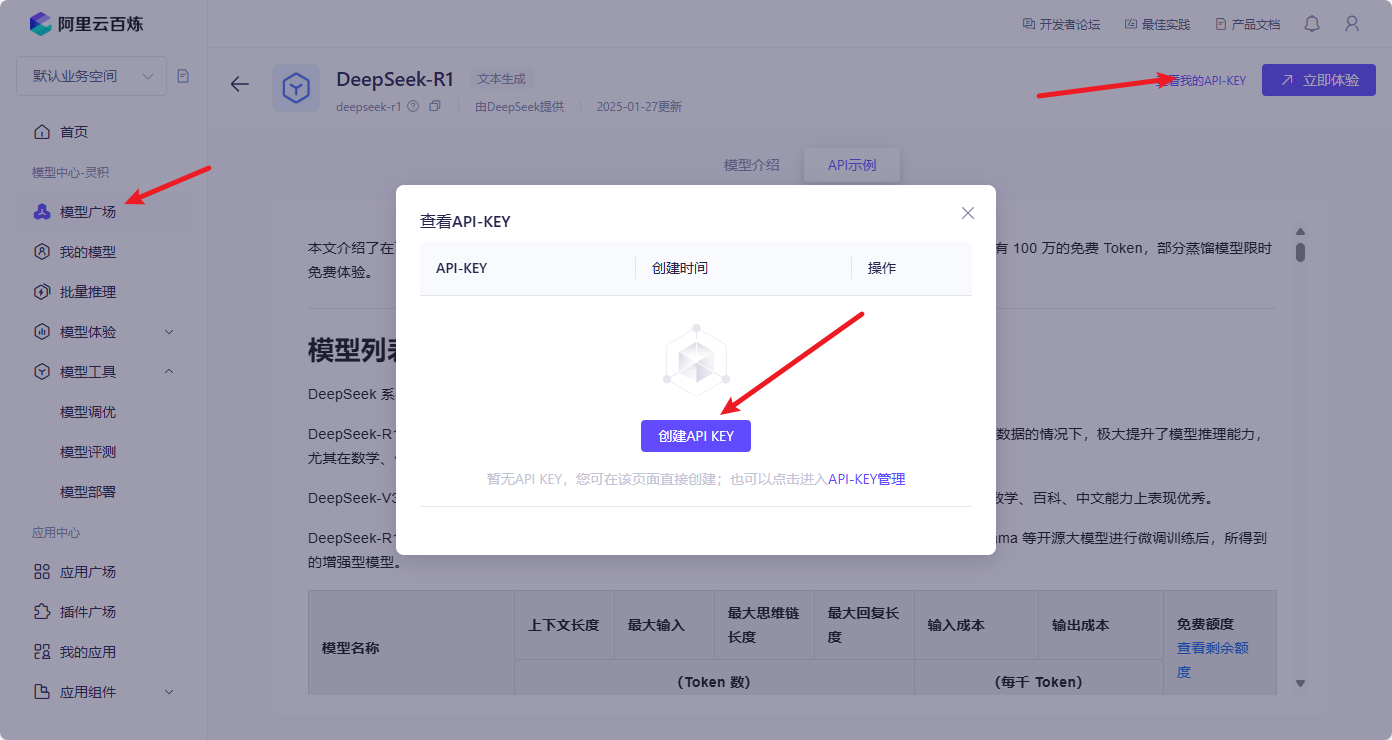Click the 由DeepSeek提供 text
This screenshot has width=1392, height=740.
coord(519,106)
